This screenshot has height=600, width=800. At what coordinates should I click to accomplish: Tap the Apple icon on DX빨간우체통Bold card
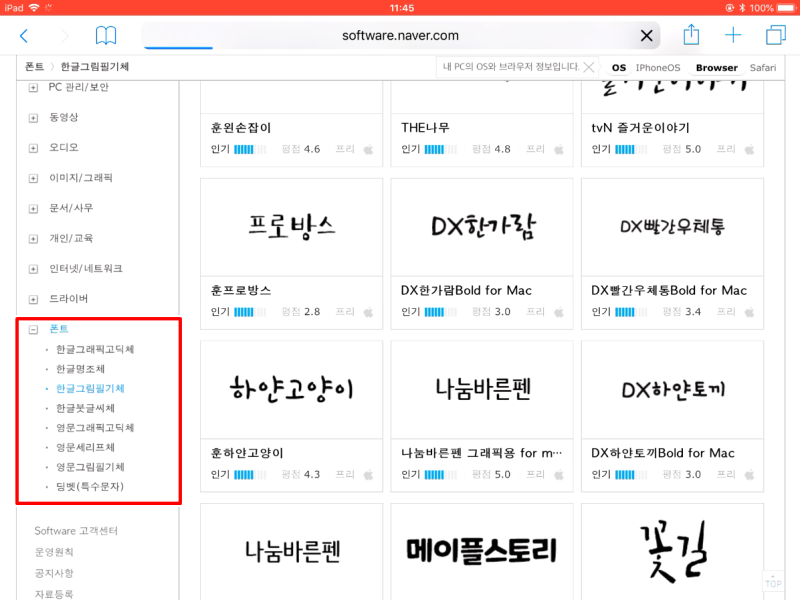point(749,312)
